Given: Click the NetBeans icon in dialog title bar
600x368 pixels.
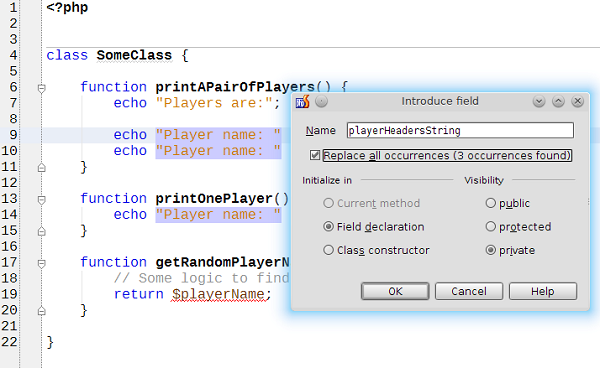Looking at the screenshot, I should pyautogui.click(x=302, y=102).
